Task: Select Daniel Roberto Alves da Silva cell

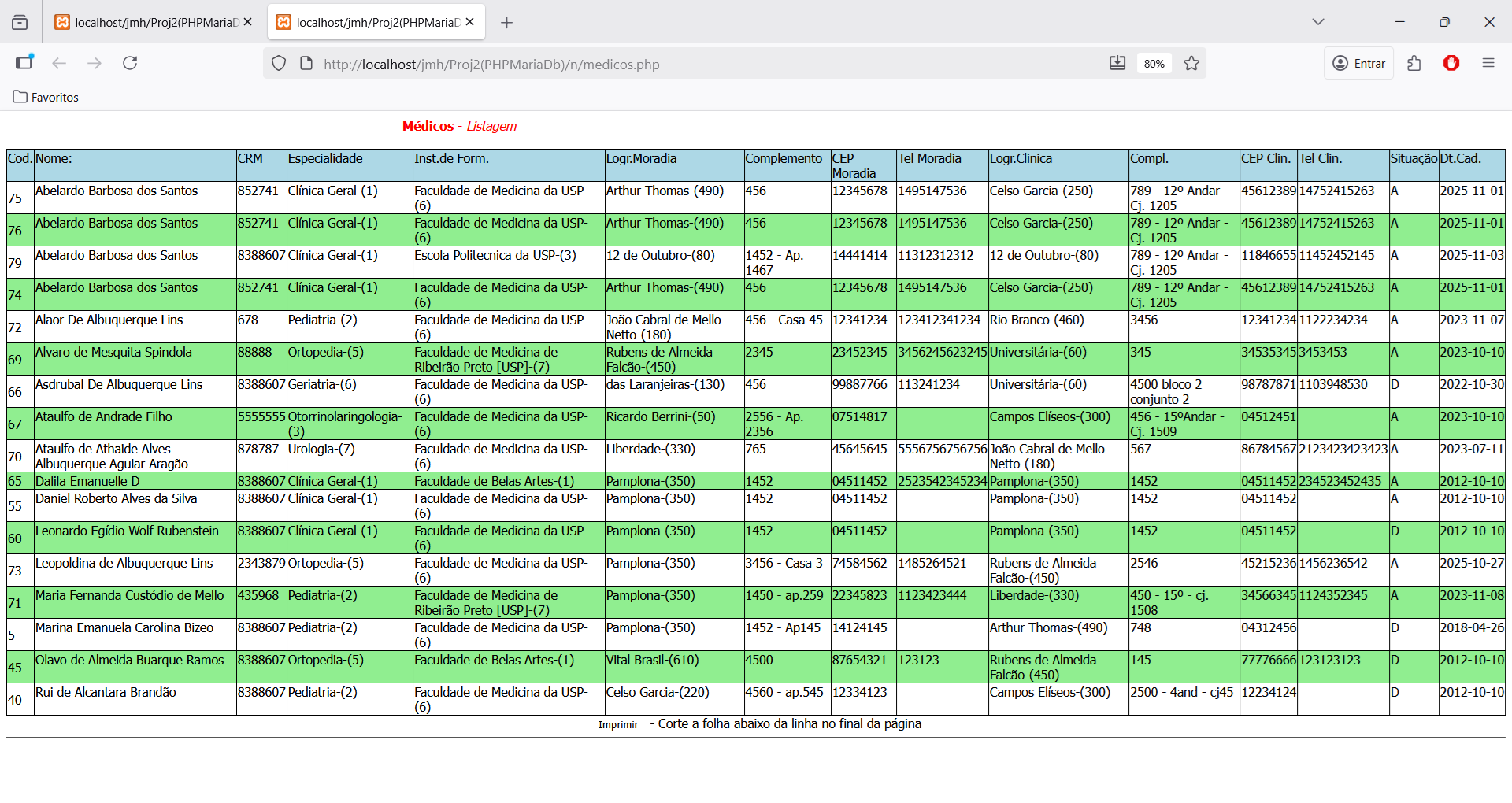Action: [135, 505]
